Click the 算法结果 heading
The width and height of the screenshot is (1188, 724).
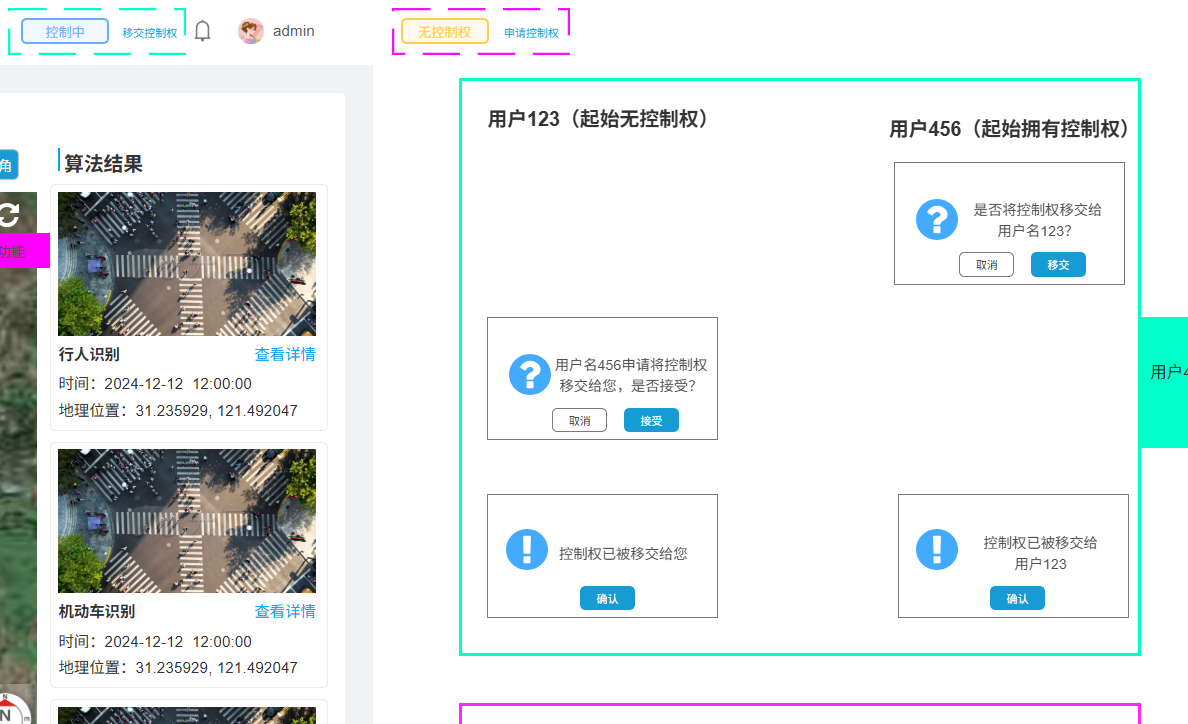[x=103, y=164]
